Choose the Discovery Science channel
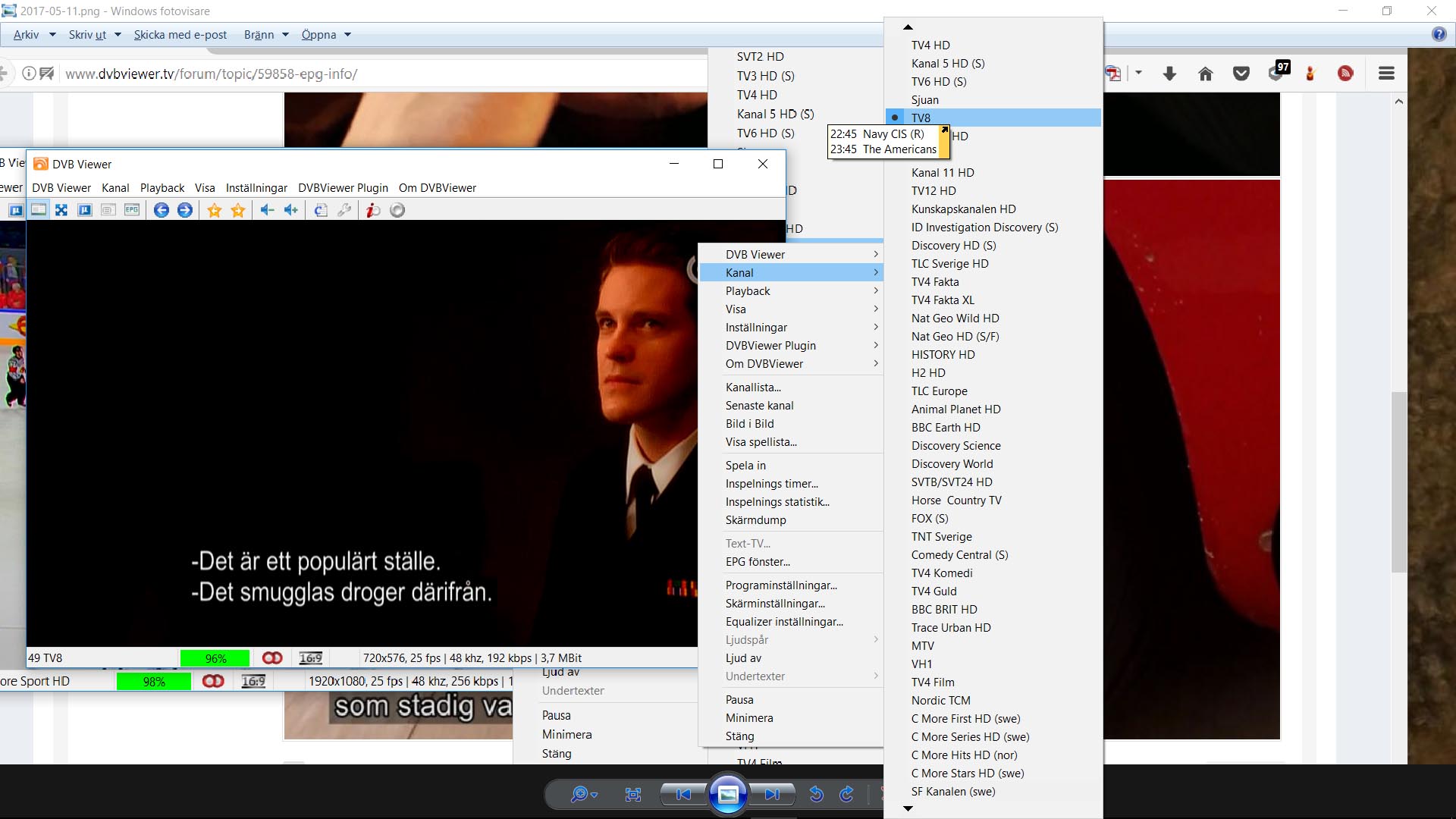Viewport: 1456px width, 819px height. 955,446
